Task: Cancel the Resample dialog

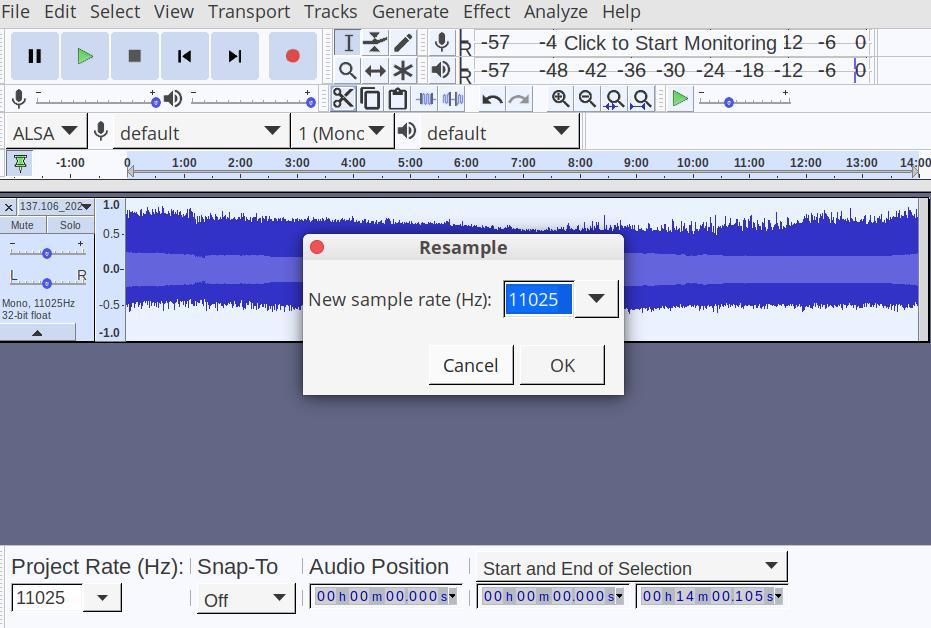Action: tap(470, 365)
